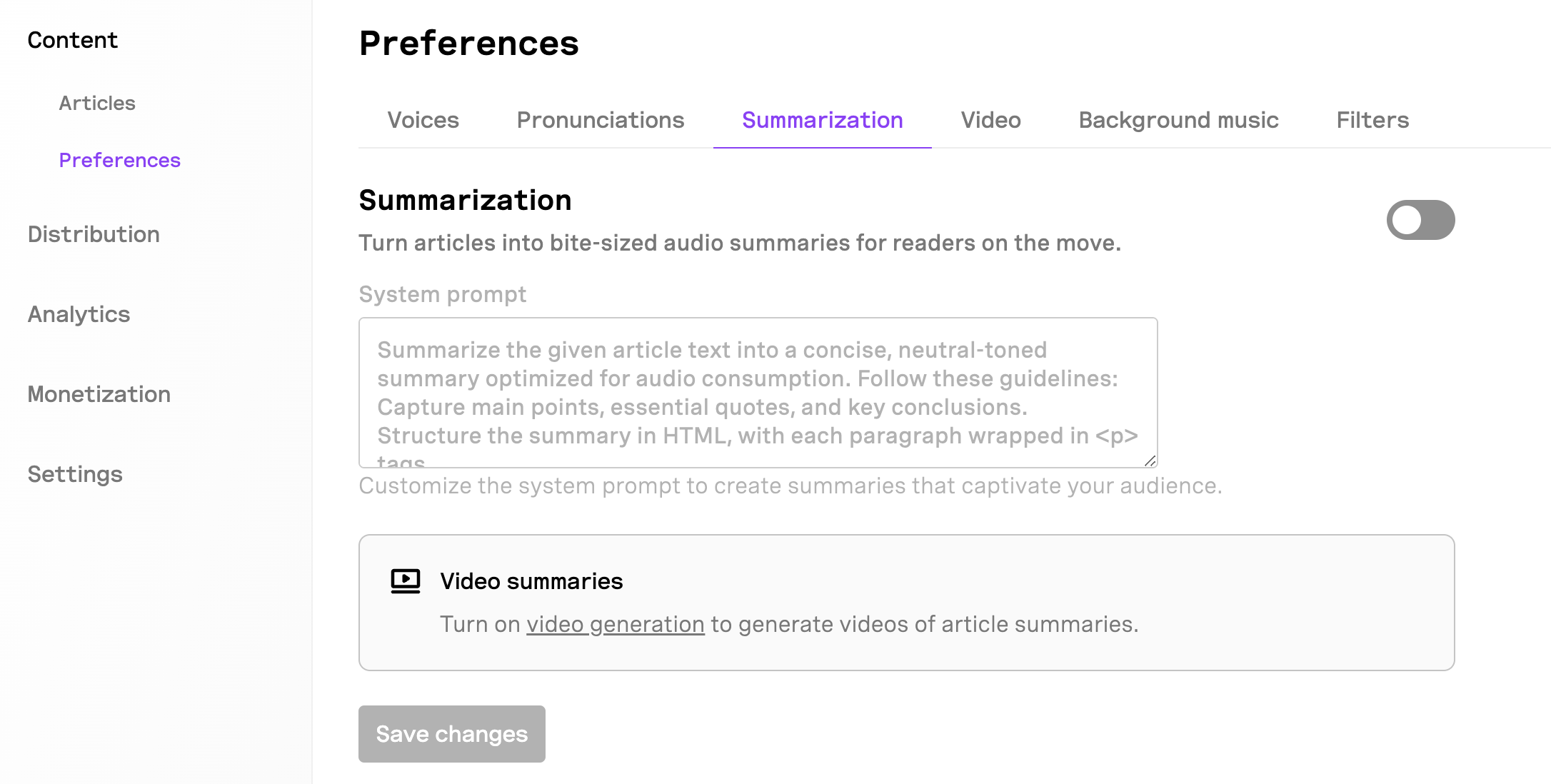Click inside the System prompt text area
This screenshot has height=784, width=1551.
758,393
